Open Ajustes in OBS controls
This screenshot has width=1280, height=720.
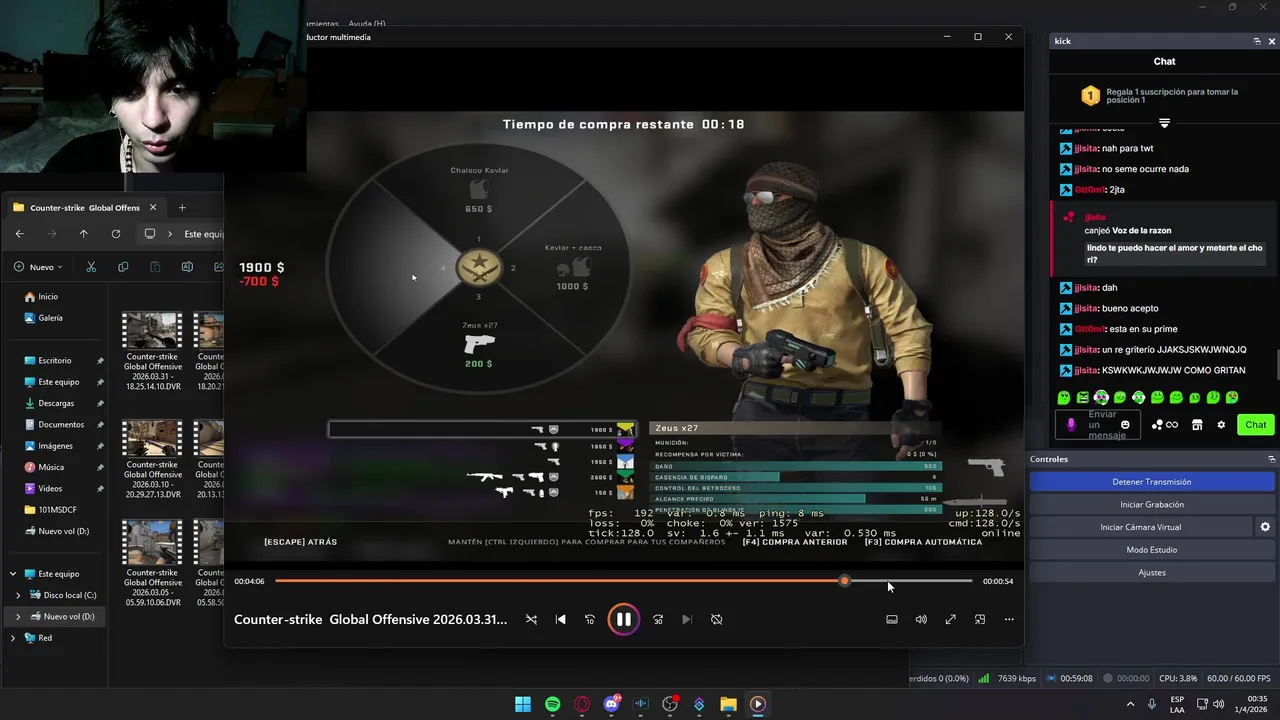[1151, 573]
